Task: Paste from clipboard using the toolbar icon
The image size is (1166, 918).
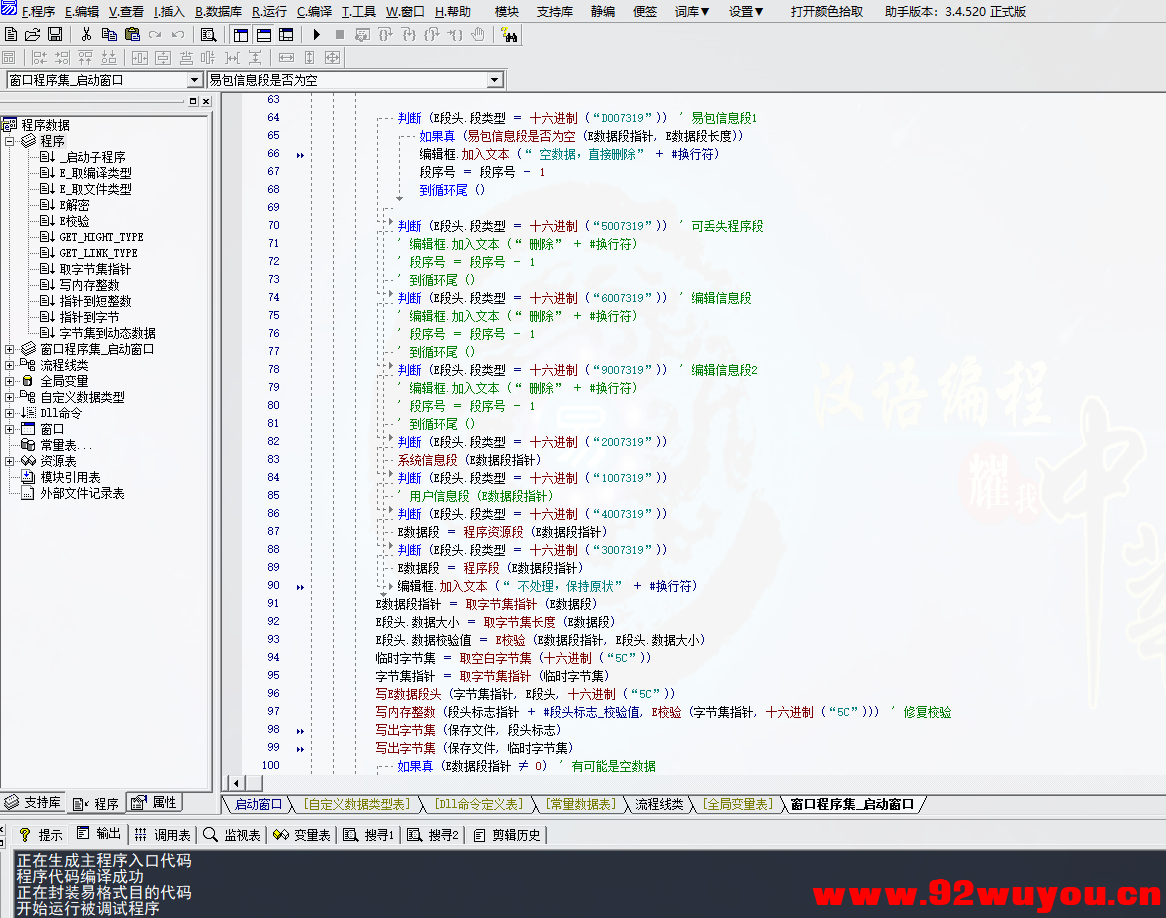Action: (133, 34)
